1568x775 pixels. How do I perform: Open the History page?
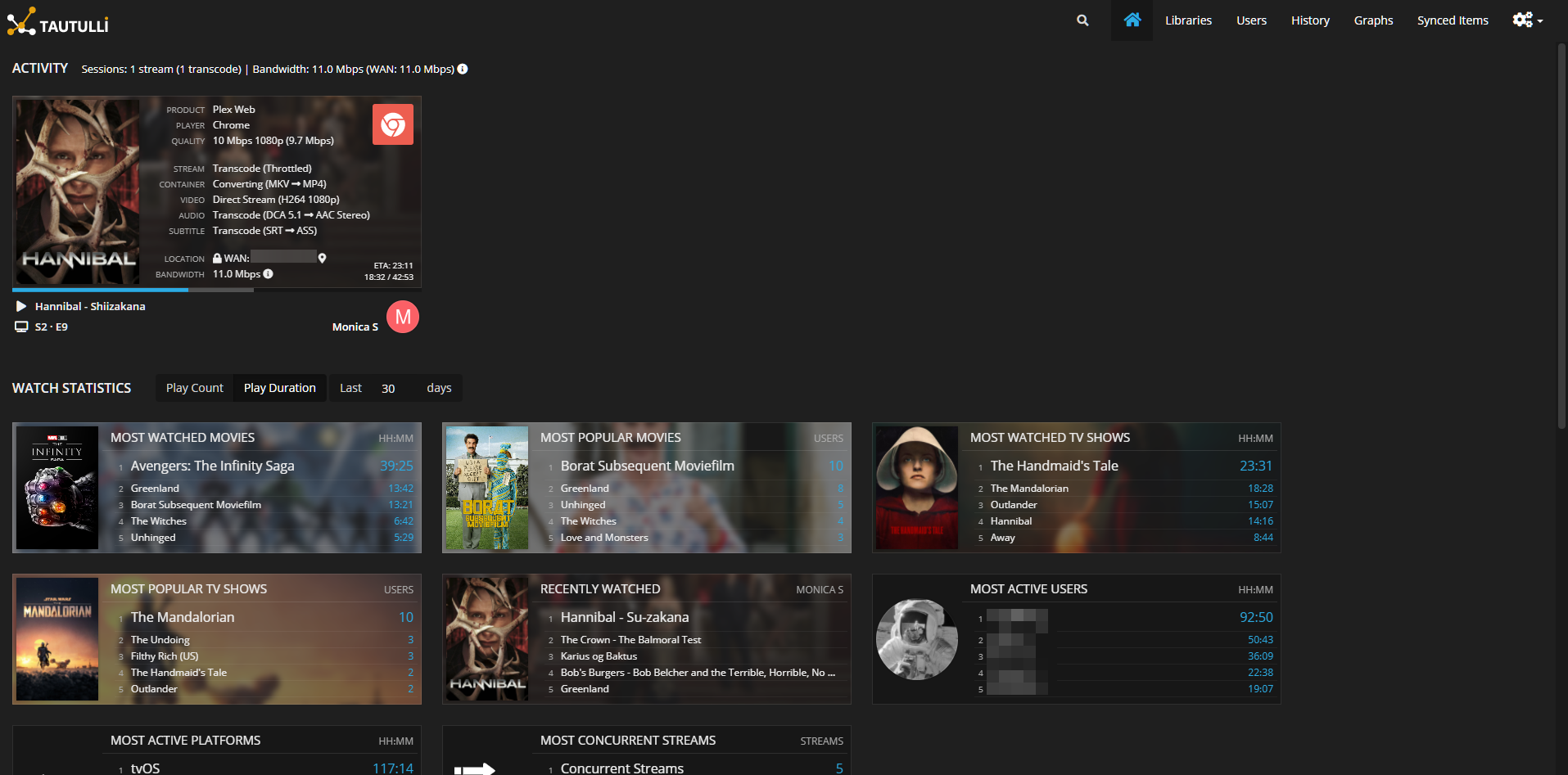(x=1310, y=20)
